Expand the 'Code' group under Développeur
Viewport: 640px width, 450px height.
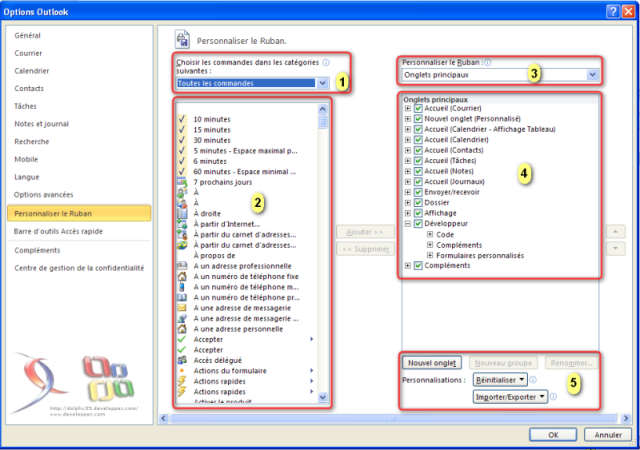[430, 235]
